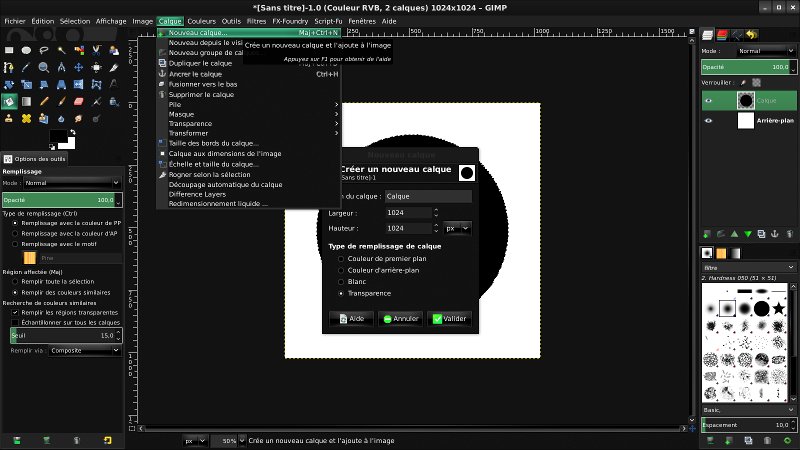Choose Couleur de premier plan fill

pos(382,259)
